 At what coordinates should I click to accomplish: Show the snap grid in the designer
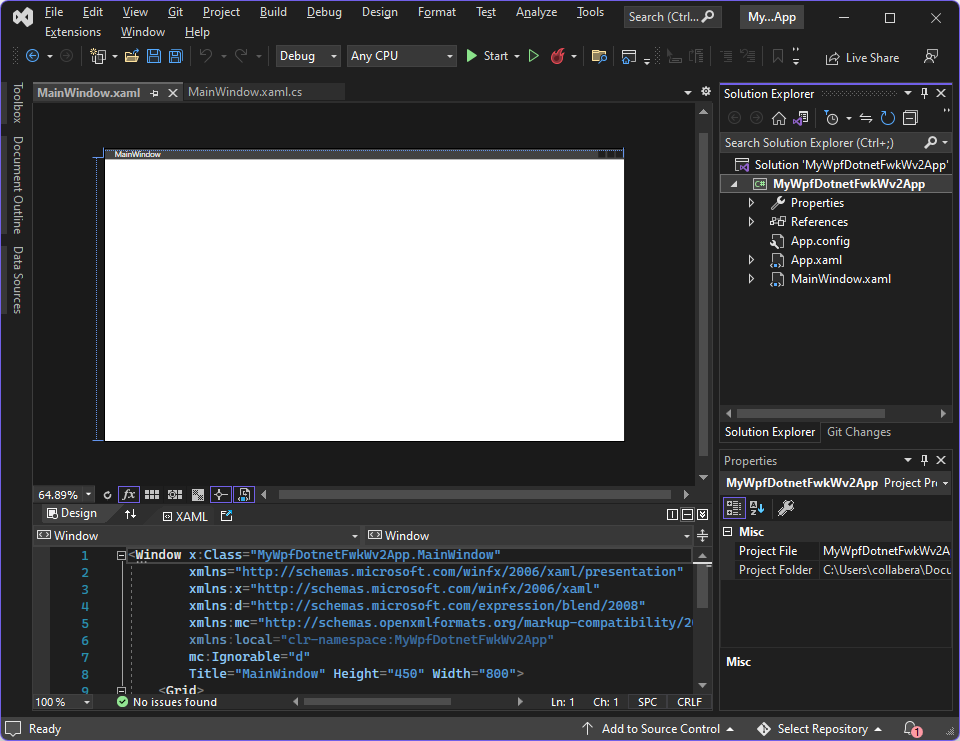[151, 494]
